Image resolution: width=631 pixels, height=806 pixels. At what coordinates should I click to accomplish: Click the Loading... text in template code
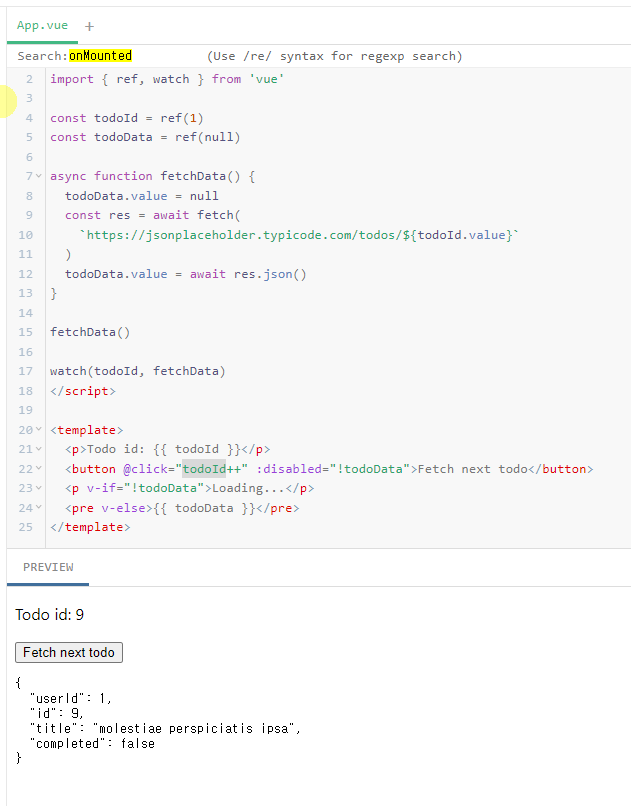point(249,488)
